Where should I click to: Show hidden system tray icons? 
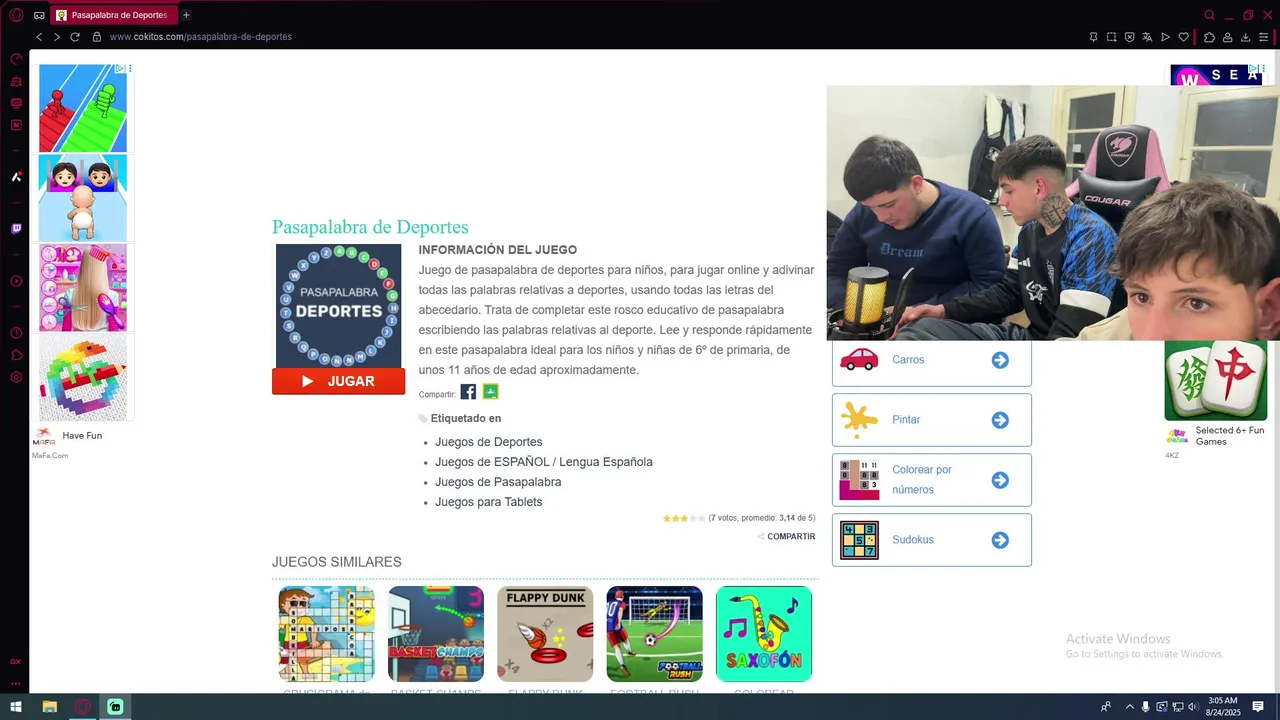pos(1130,707)
